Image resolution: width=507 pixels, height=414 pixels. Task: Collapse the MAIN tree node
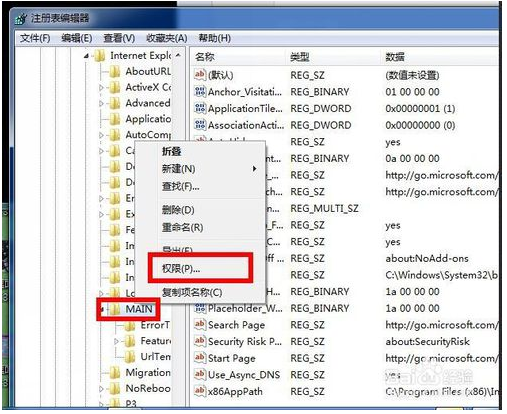point(102,310)
